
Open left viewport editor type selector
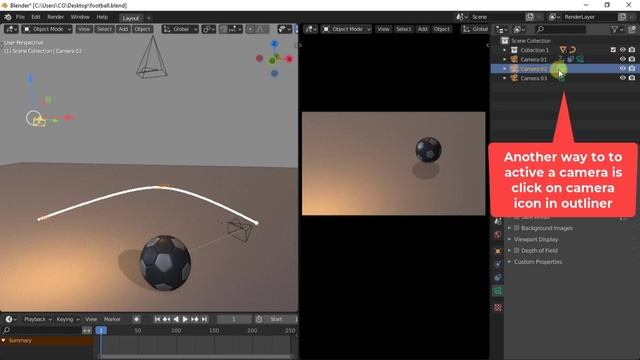pos(11,29)
